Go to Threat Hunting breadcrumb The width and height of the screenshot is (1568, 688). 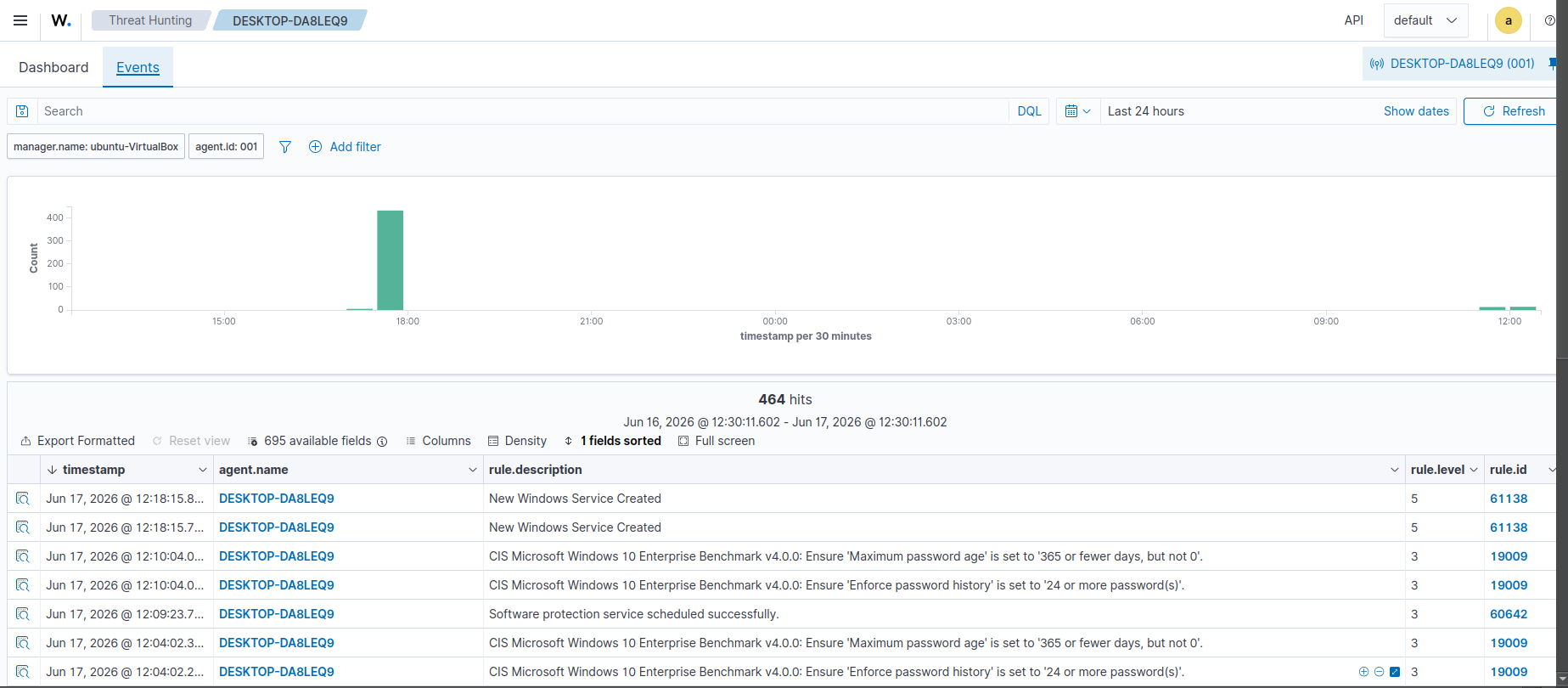pos(150,20)
